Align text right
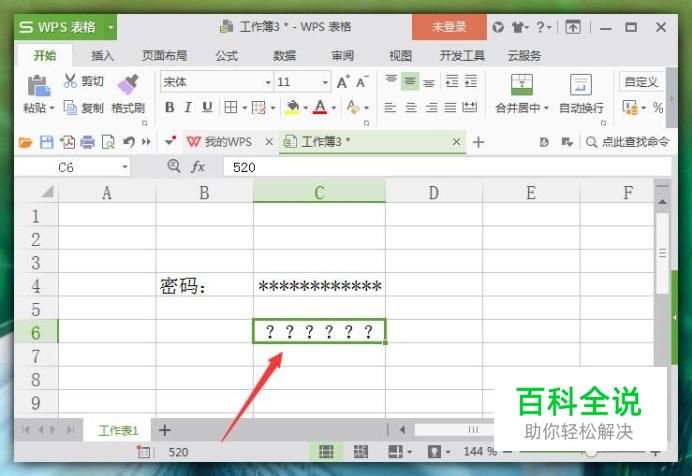 coord(431,107)
